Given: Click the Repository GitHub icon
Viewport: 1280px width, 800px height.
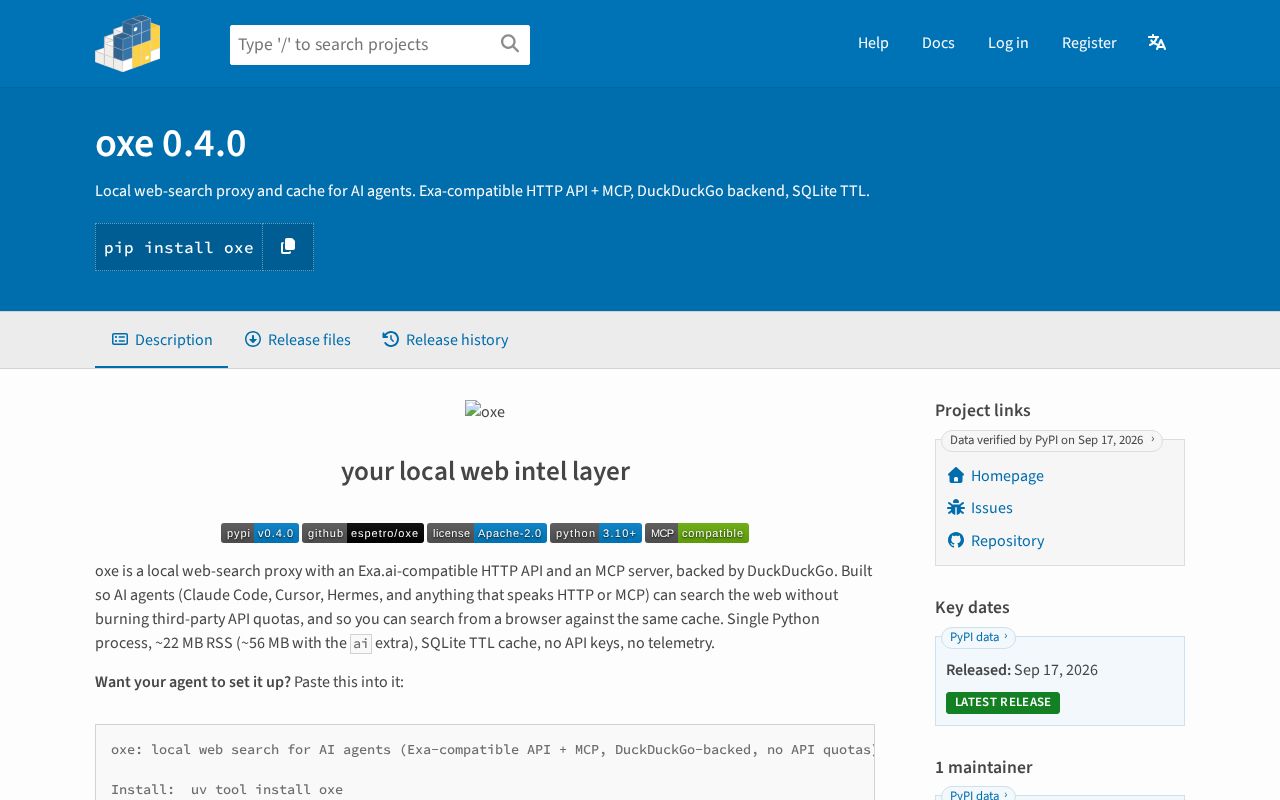Looking at the screenshot, I should coord(956,540).
